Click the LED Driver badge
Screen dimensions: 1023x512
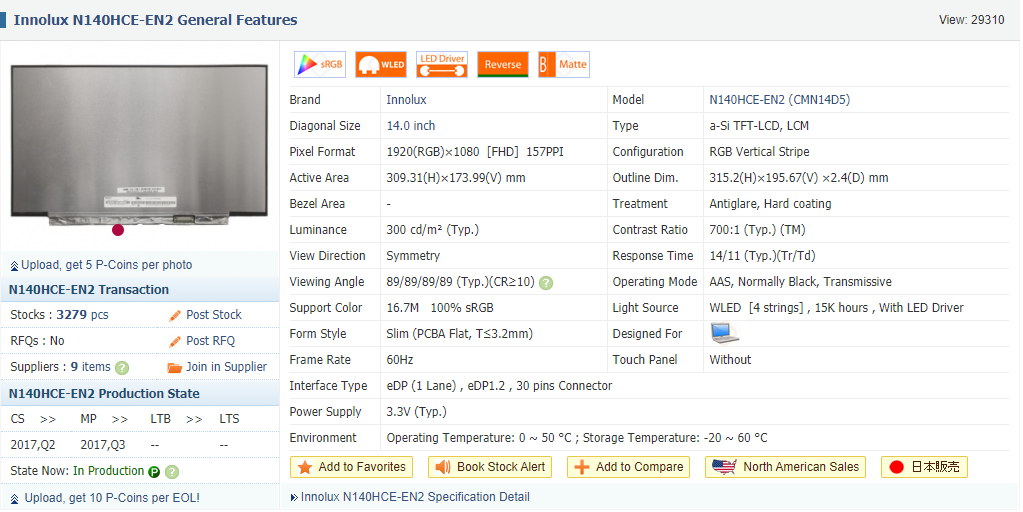coord(442,65)
